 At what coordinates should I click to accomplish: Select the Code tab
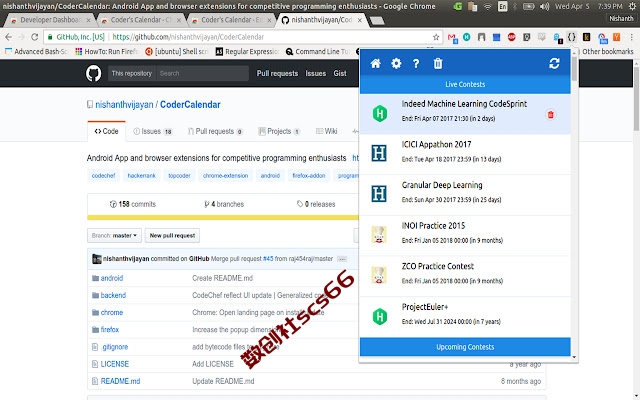[x=107, y=131]
